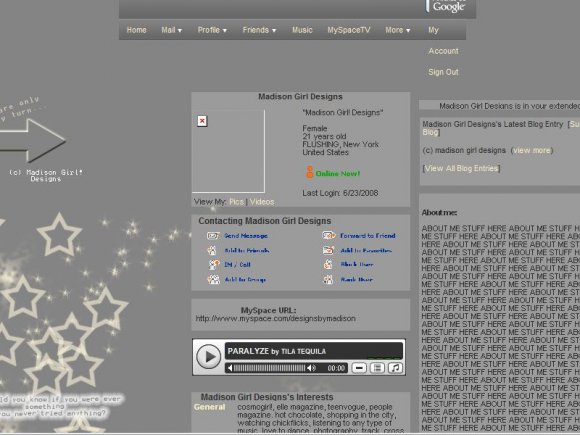580x435 pixels.
Task: Click the Send Message envelope icon
Action: (x=213, y=236)
